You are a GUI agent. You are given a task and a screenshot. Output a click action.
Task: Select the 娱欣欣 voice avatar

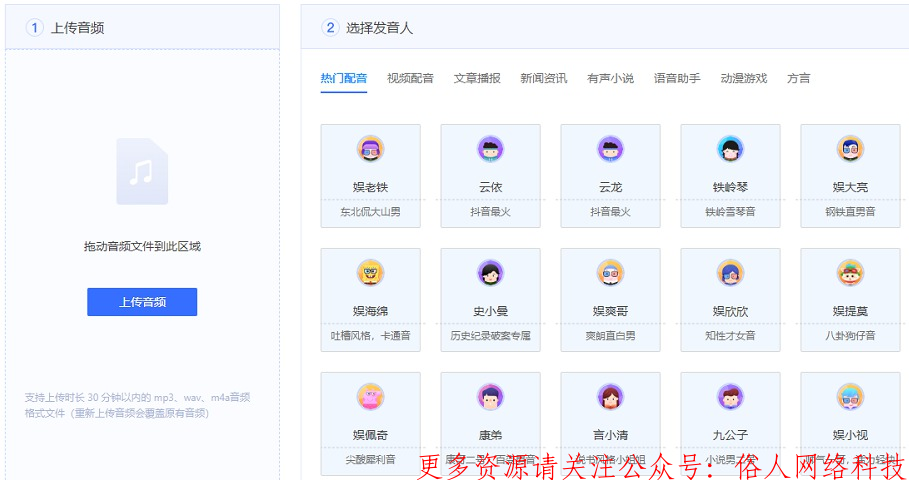pos(730,273)
